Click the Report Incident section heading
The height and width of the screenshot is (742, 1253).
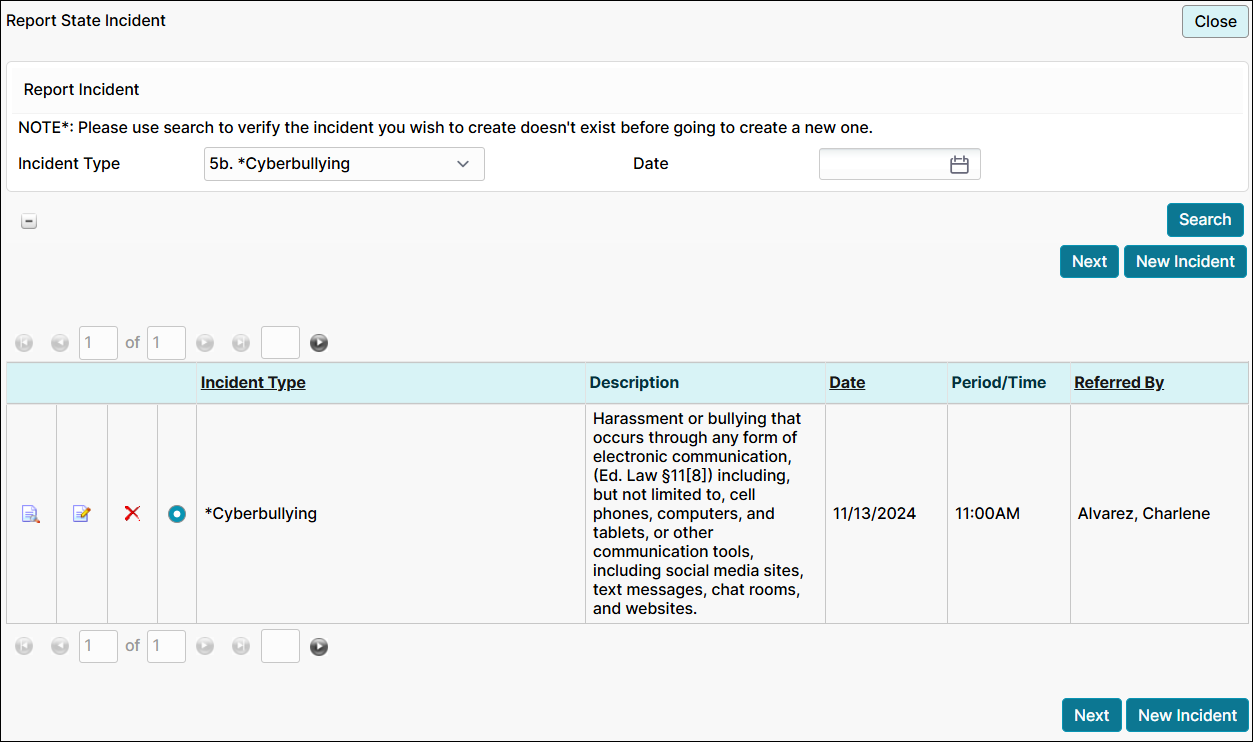point(82,90)
